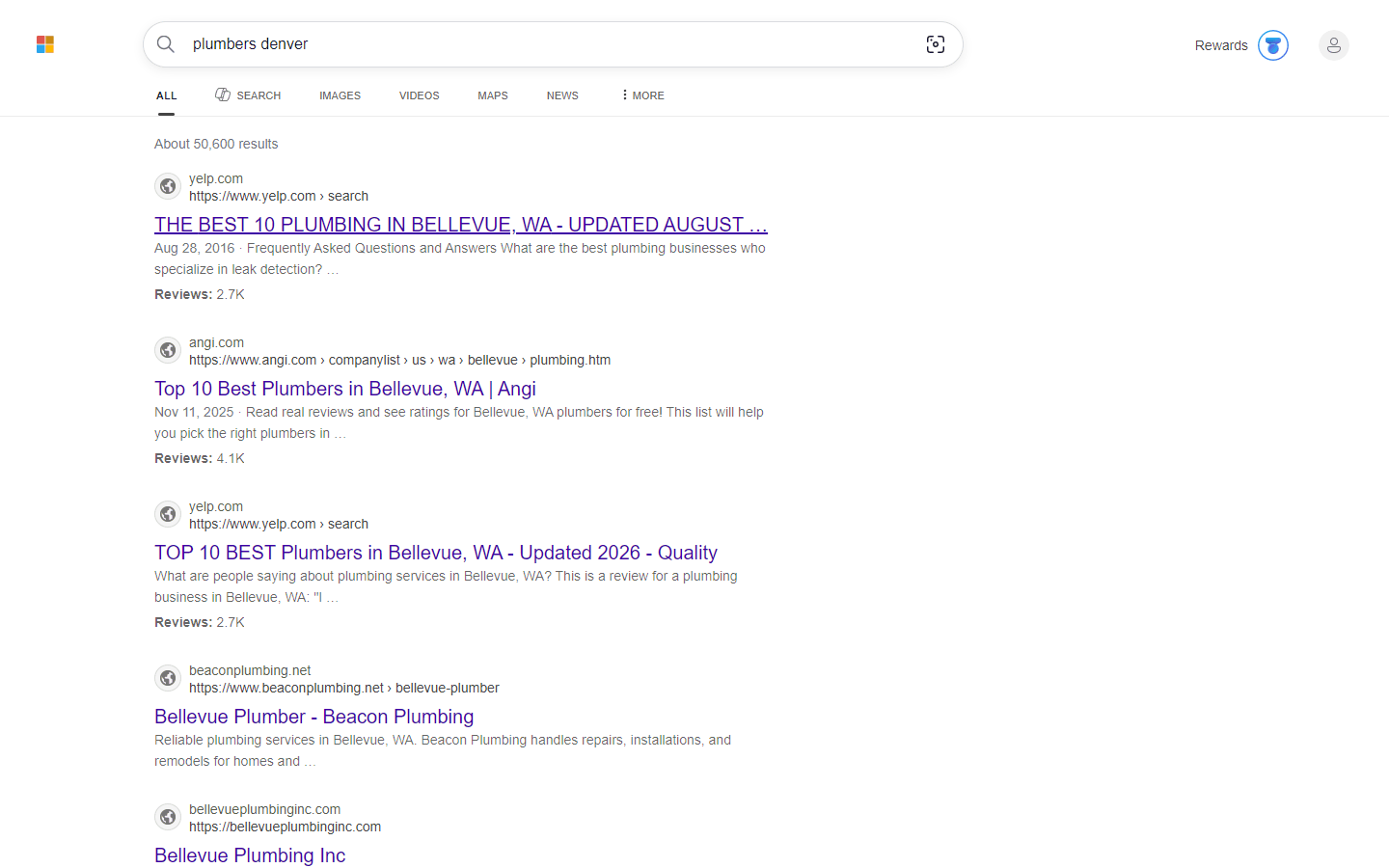Click 'Reviews: 4.1K' under Angi result

200,458
